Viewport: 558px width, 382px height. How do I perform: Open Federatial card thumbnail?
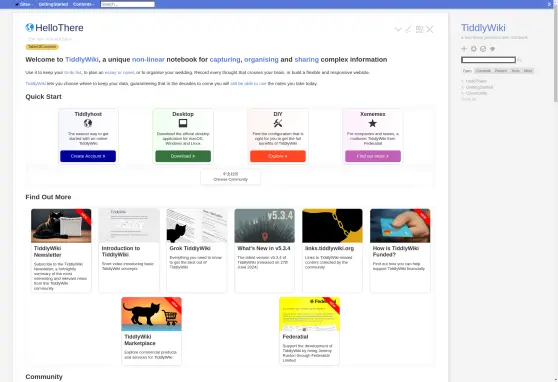coord(310,314)
